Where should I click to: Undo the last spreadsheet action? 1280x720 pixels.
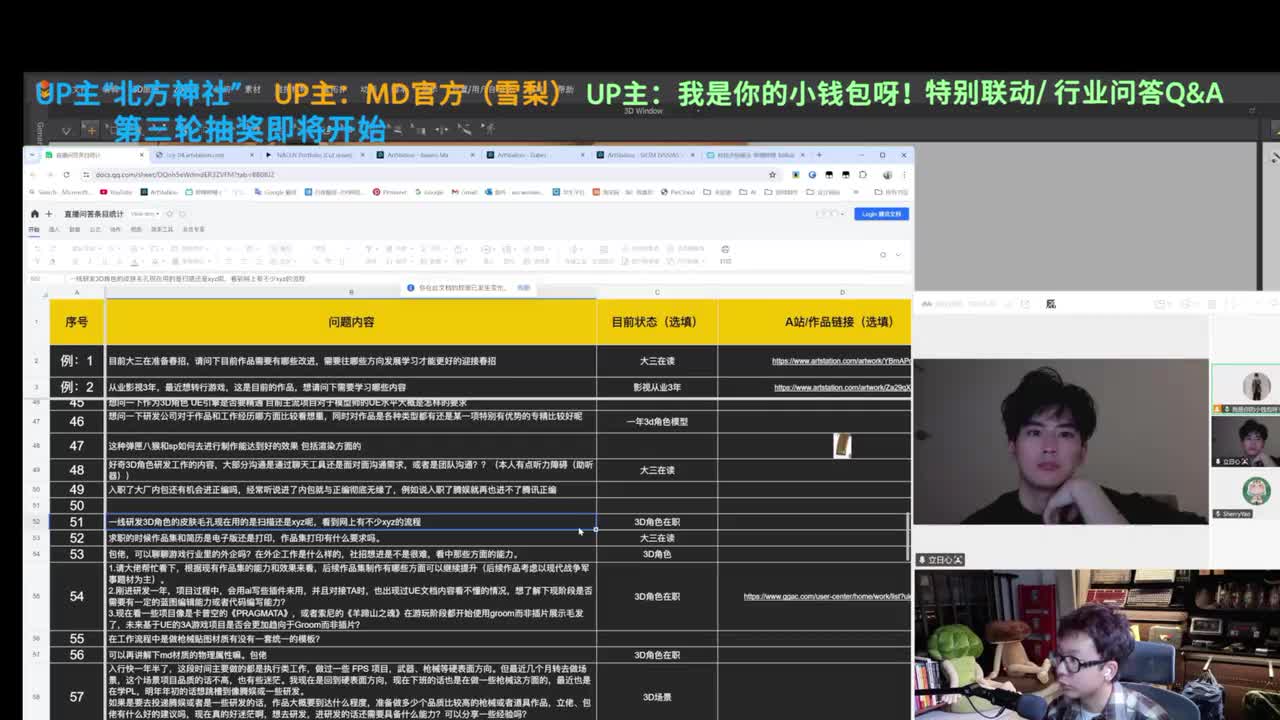(37, 249)
